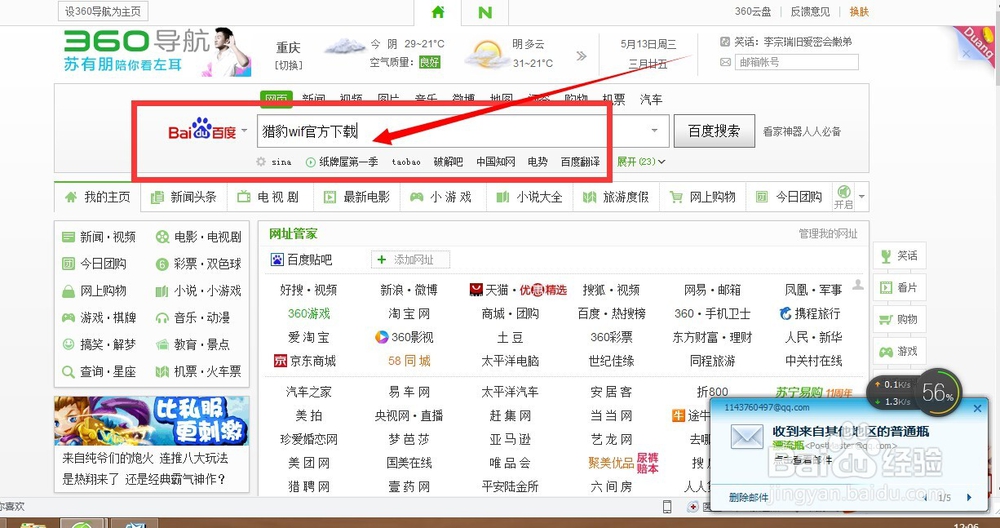Click the 游戏 gamepad side button
Screen dimensions: 1000x528
click(899, 351)
